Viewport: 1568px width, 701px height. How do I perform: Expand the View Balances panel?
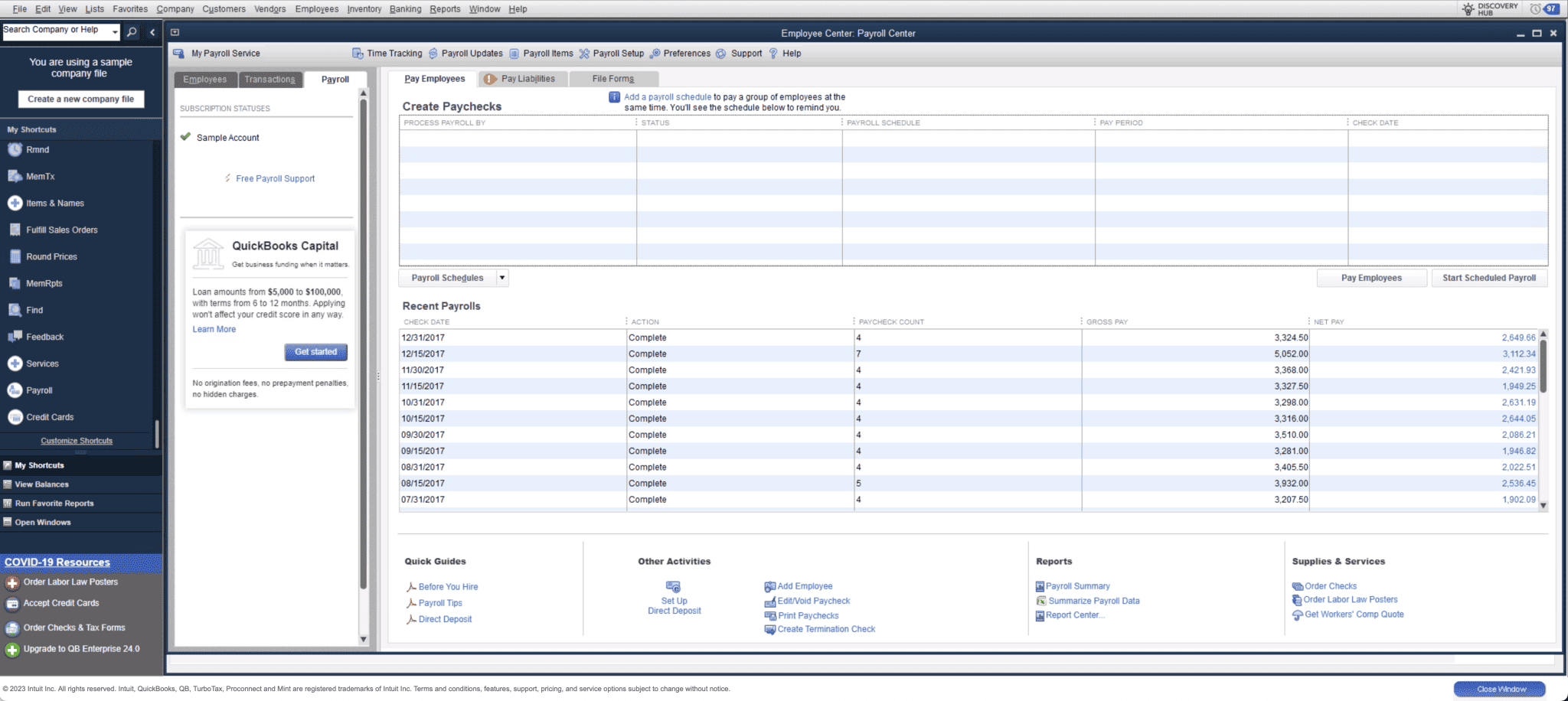point(41,484)
